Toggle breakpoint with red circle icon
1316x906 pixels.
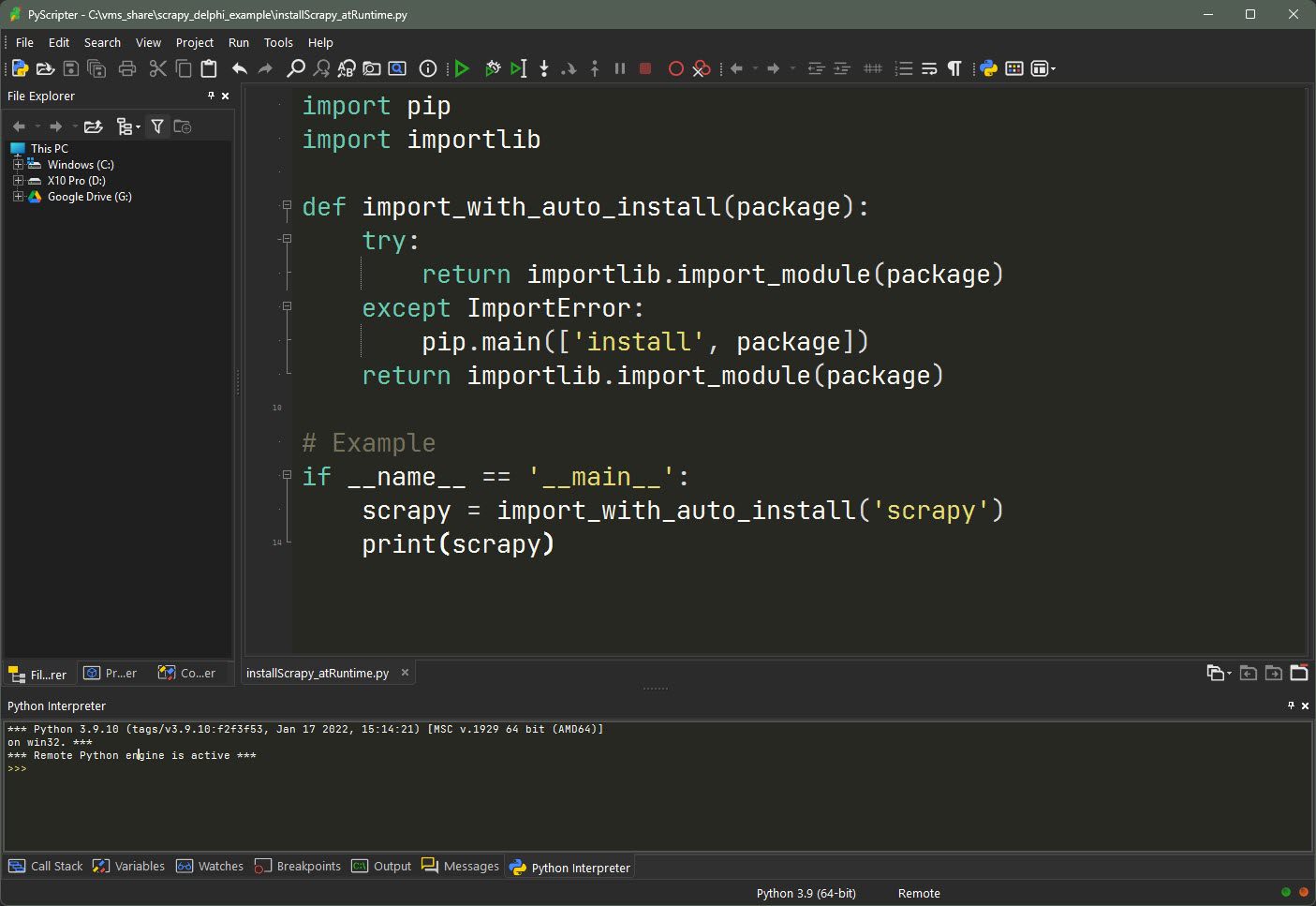675,68
